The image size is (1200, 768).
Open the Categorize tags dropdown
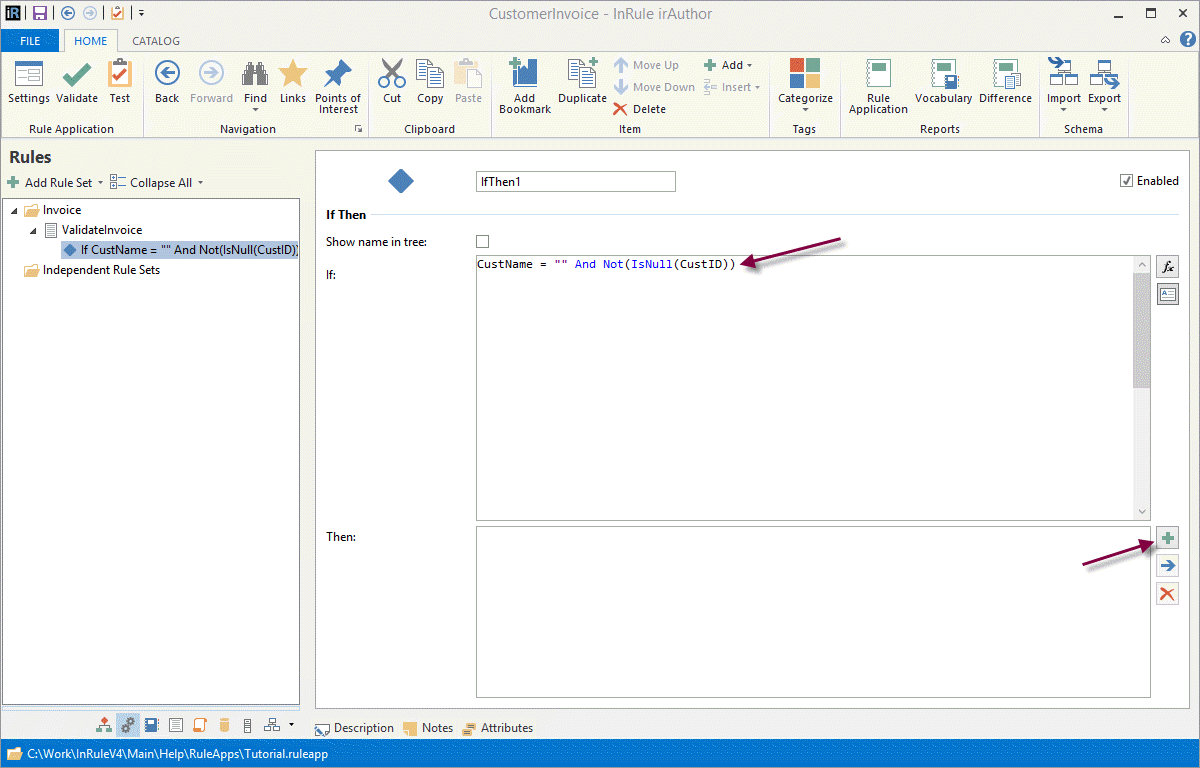805,86
